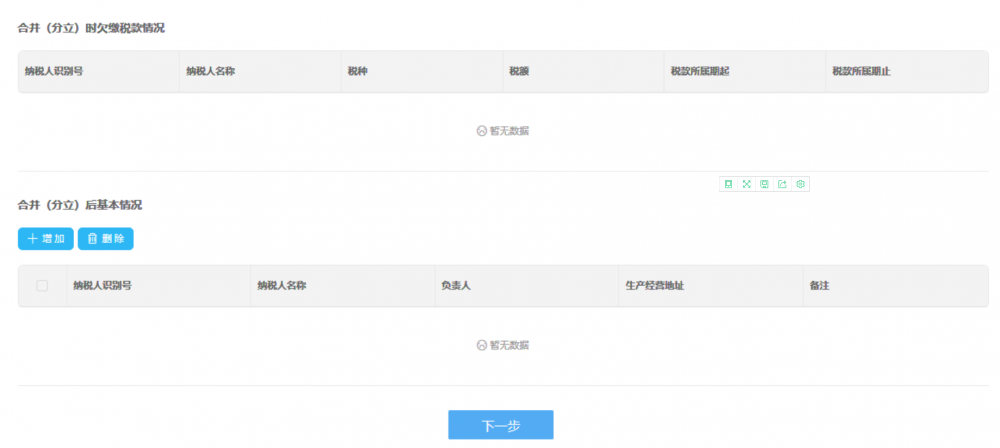Click 暂无数据 placeholder in the lower table

503,345
